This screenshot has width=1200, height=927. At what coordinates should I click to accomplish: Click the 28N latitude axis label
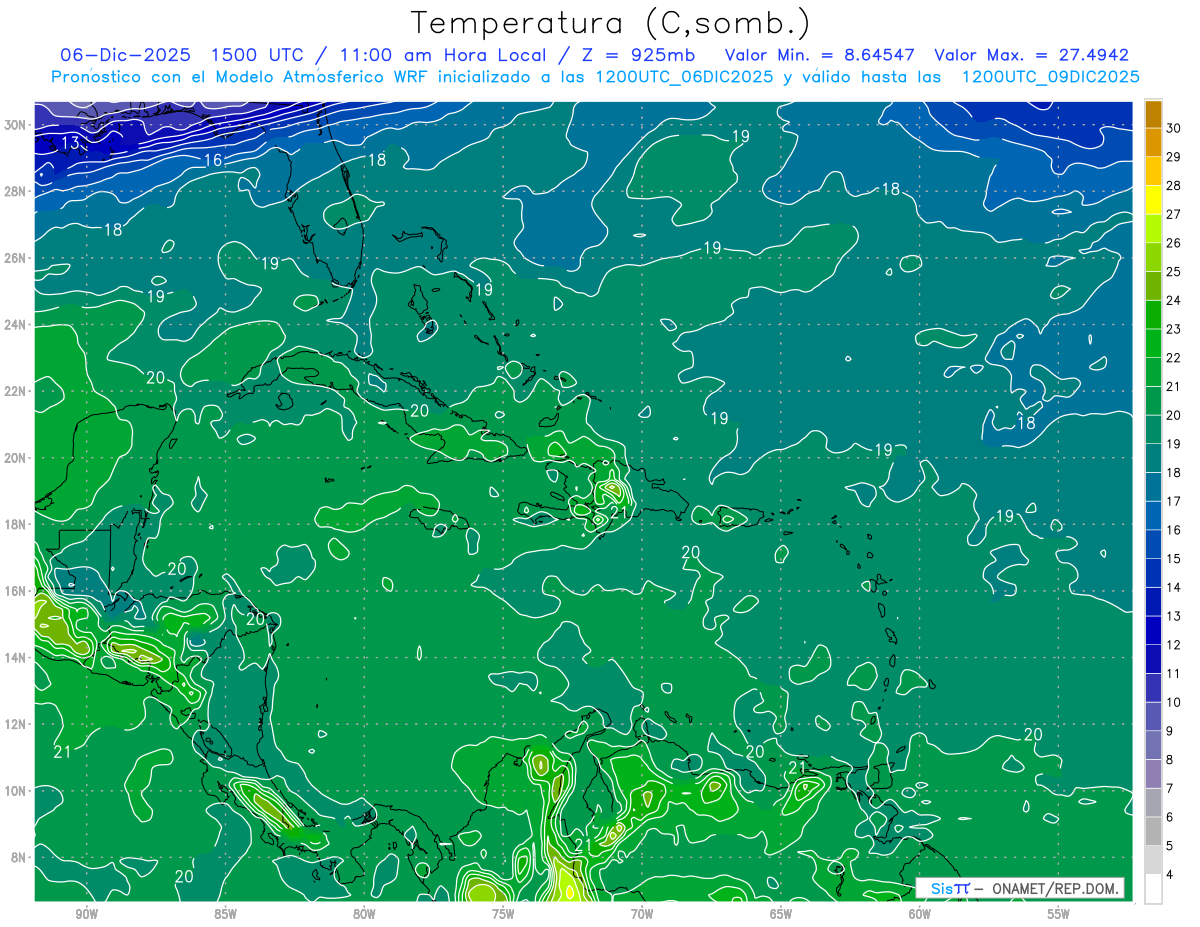point(16,191)
